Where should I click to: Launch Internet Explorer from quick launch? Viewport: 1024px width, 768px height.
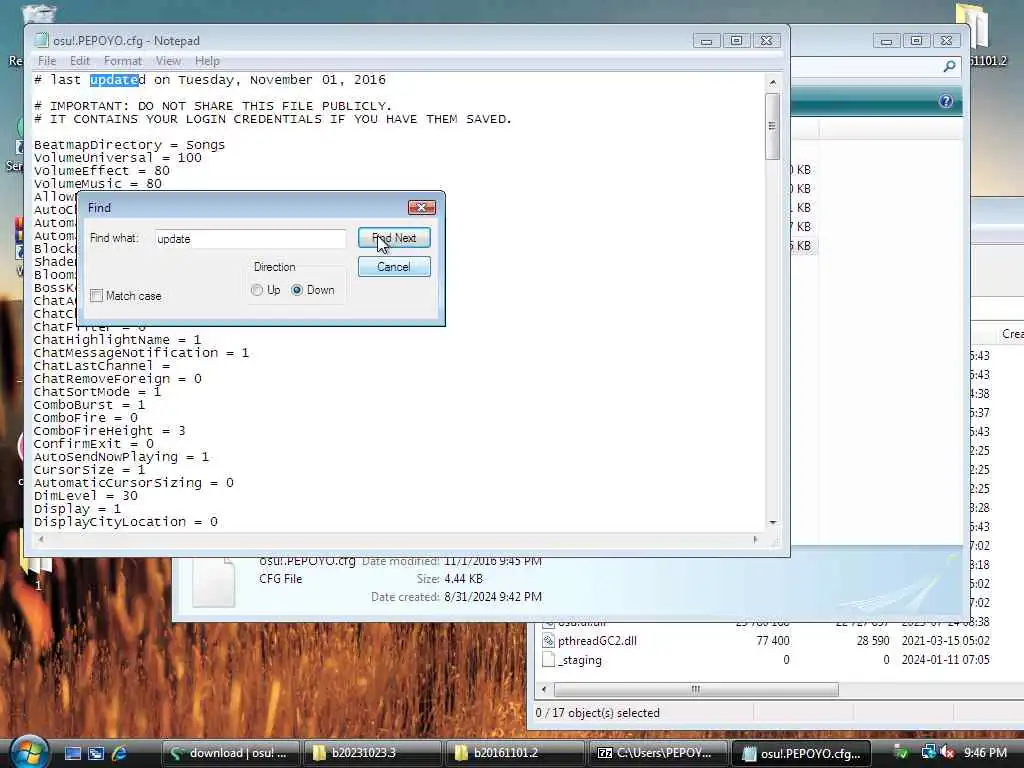(120, 753)
